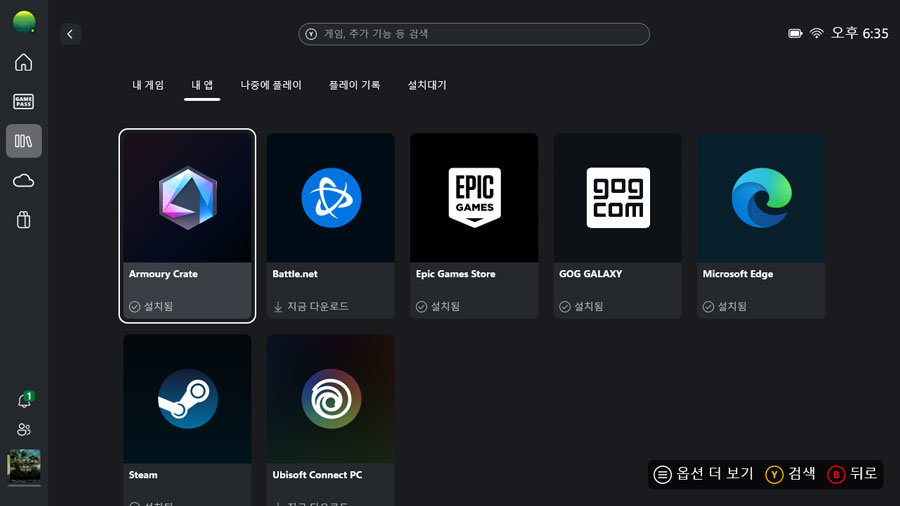Select the Library icon in sidebar
Image resolution: width=900 pixels, height=506 pixels.
tap(23, 141)
